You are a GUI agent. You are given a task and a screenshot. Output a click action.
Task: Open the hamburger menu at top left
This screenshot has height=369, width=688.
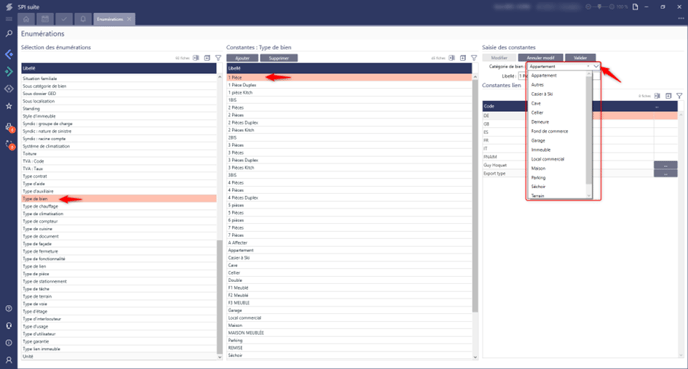pos(8,19)
